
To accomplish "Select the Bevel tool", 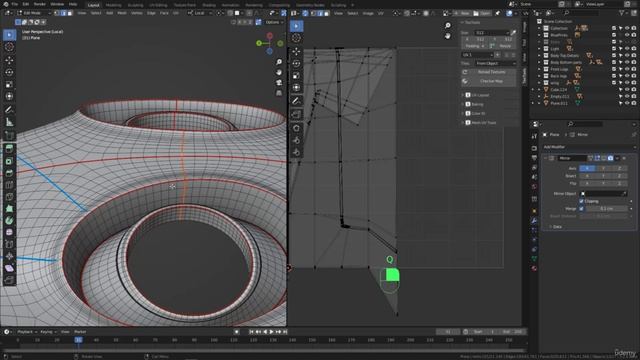I will pos(9,173).
